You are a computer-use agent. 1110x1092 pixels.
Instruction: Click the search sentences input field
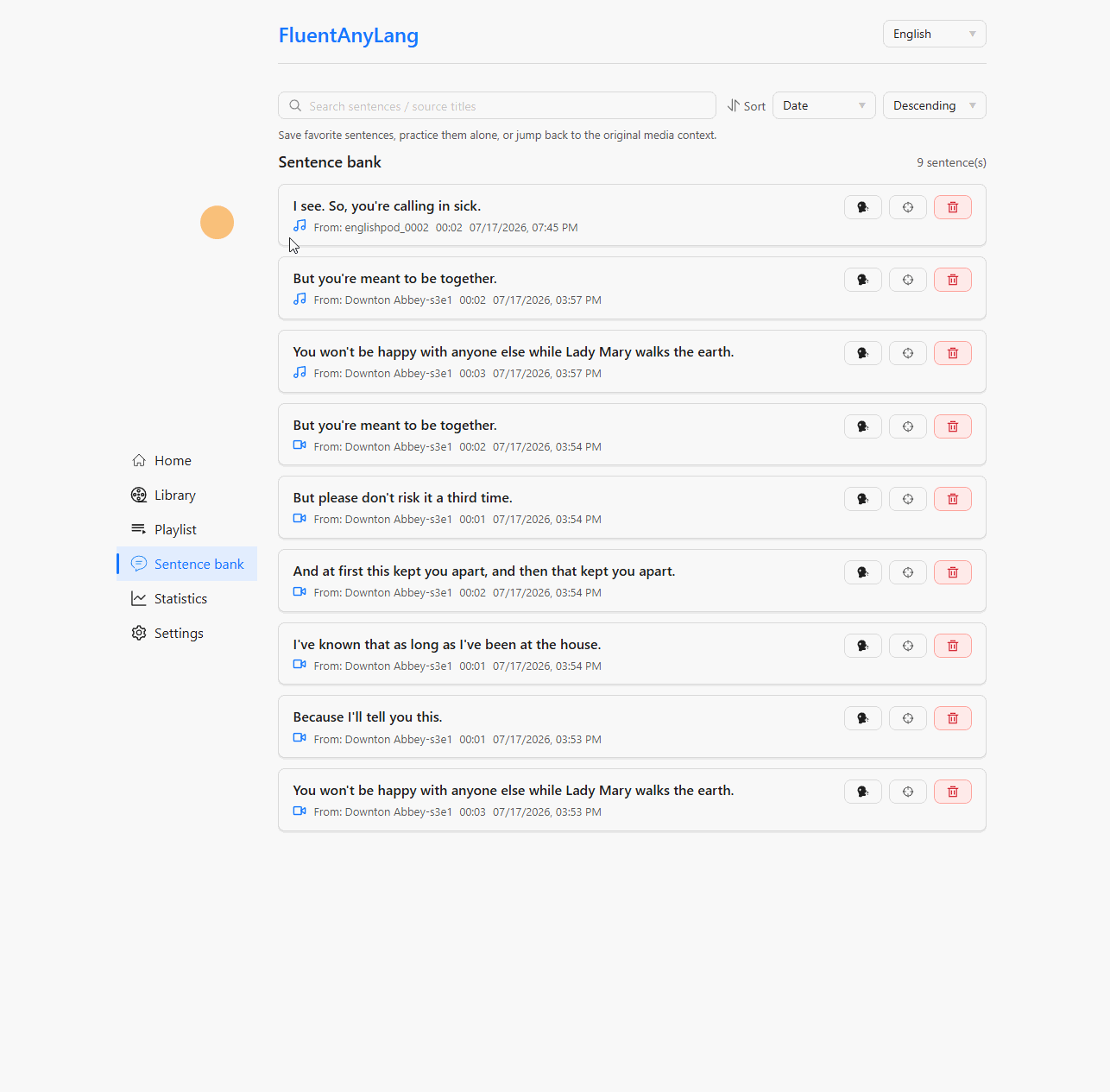tap(497, 105)
